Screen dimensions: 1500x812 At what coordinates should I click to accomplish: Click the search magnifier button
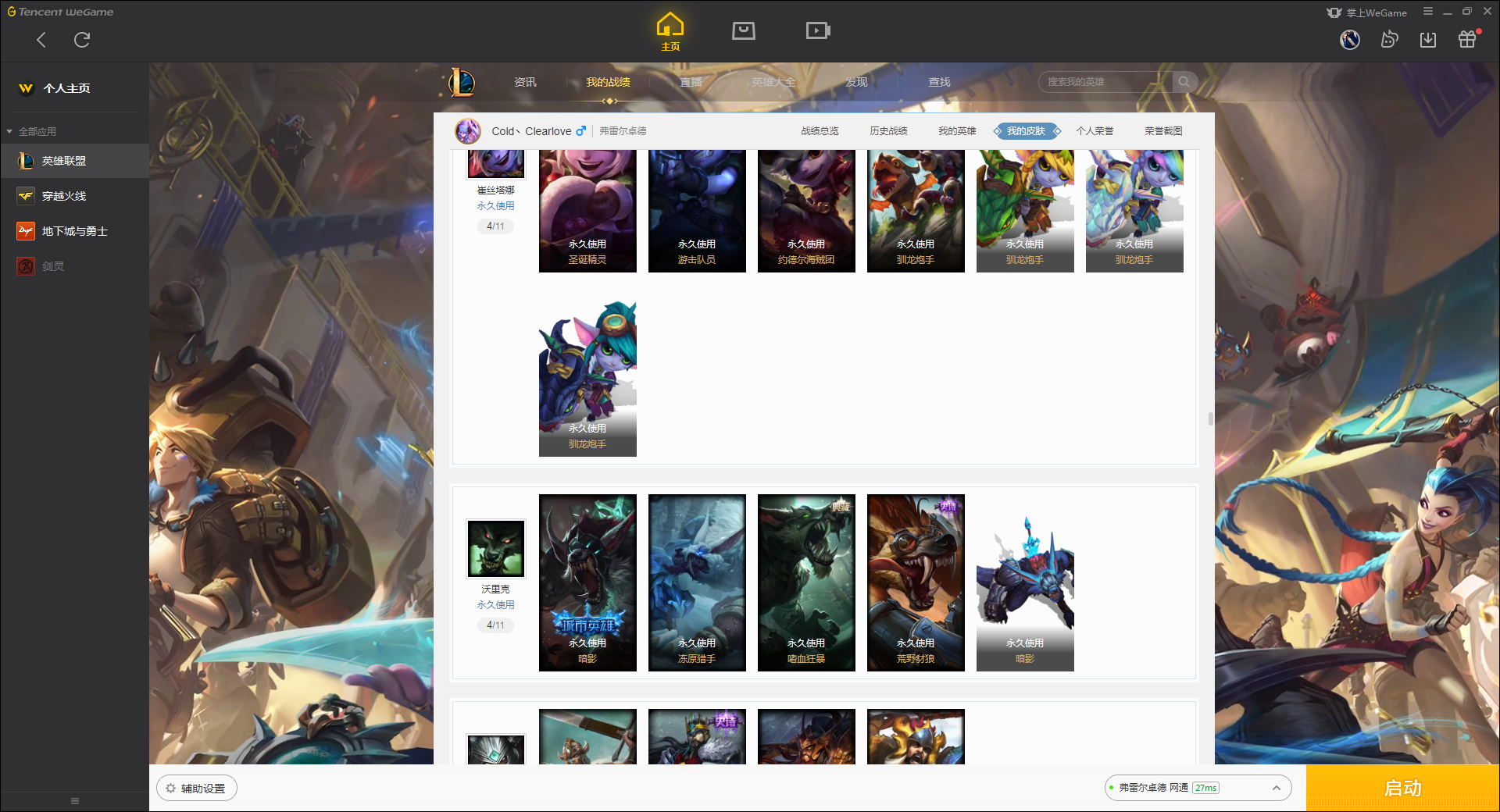(x=1184, y=82)
